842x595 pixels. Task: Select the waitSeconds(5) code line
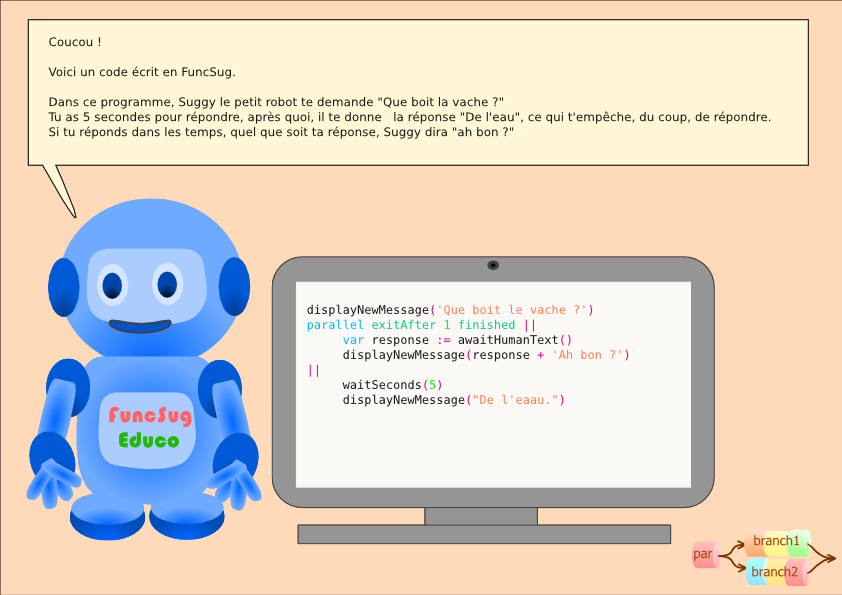pos(392,384)
